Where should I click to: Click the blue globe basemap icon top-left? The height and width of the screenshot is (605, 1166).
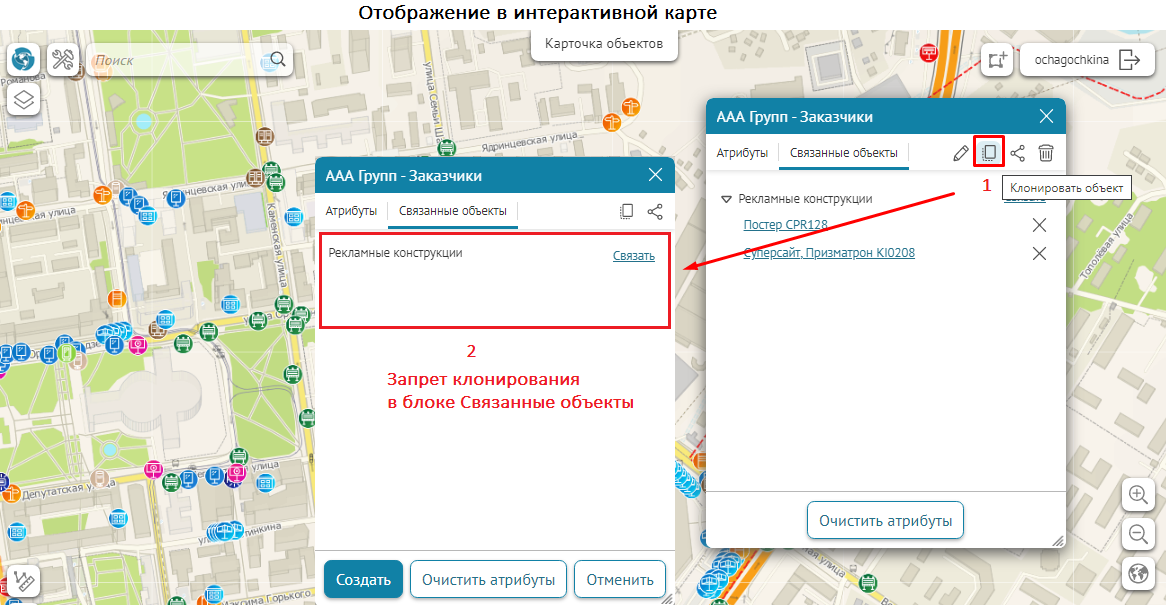click(23, 60)
